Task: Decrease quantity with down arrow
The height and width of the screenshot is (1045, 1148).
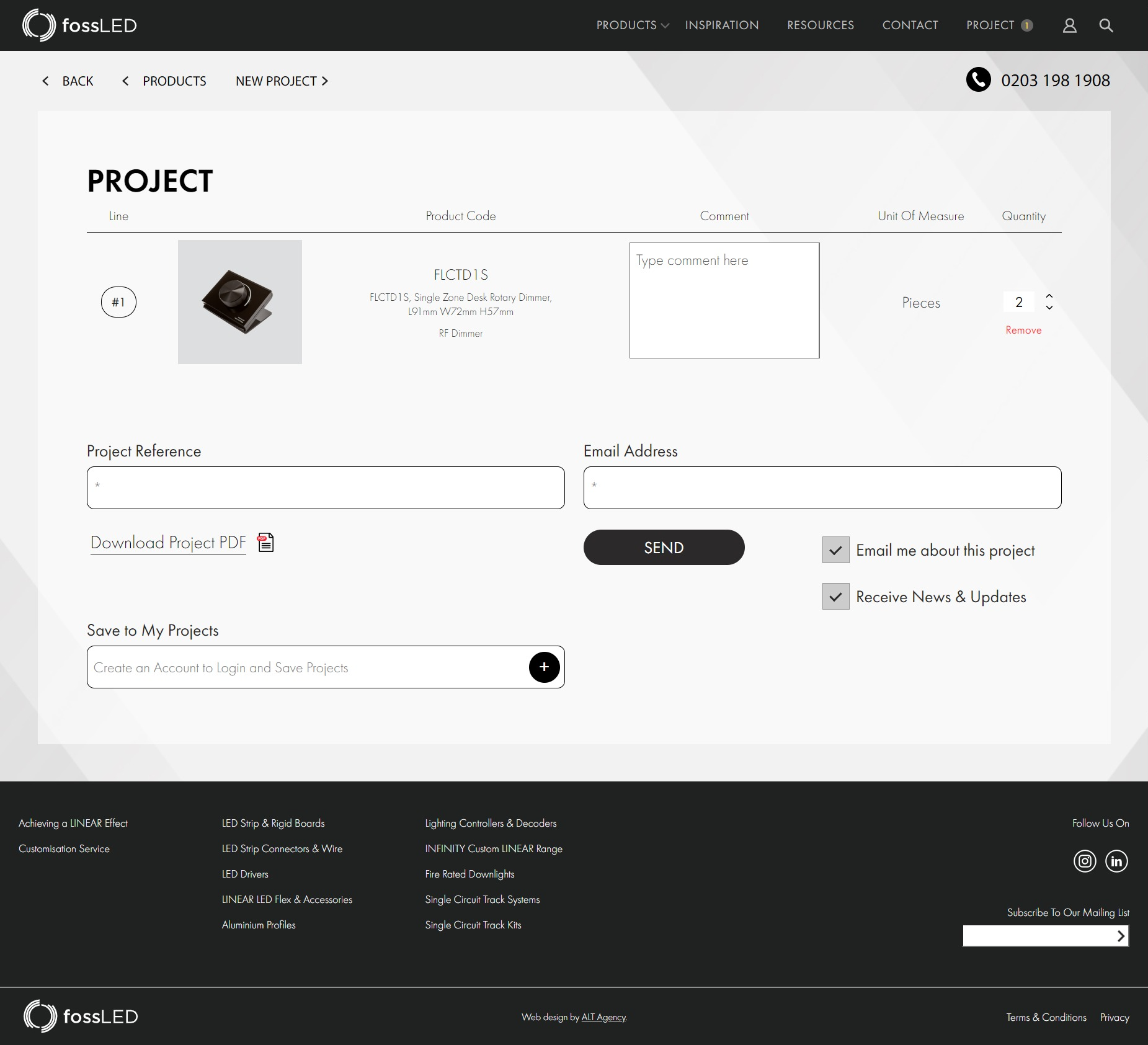Action: 1049,308
